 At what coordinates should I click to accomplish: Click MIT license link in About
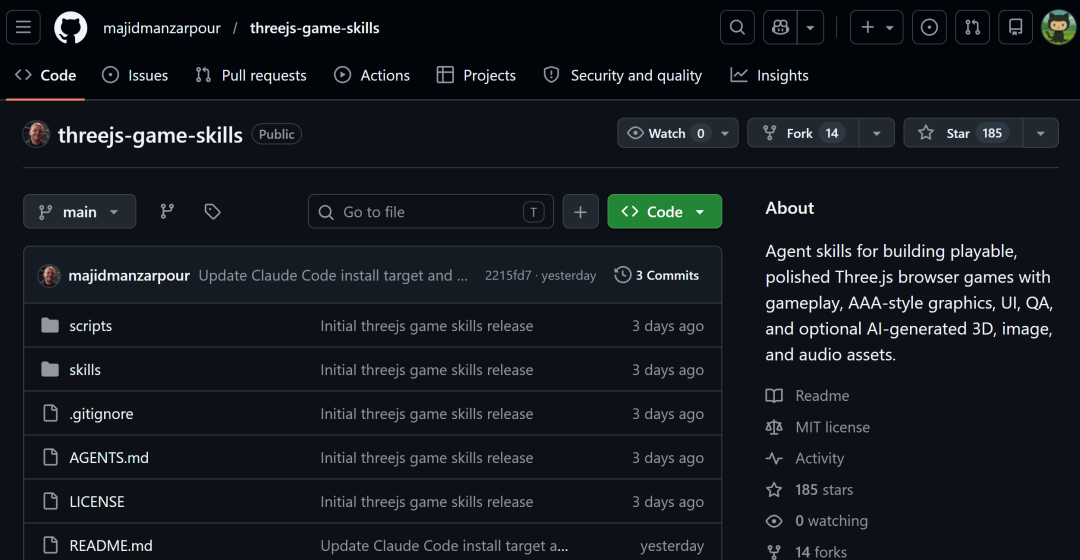(818, 427)
